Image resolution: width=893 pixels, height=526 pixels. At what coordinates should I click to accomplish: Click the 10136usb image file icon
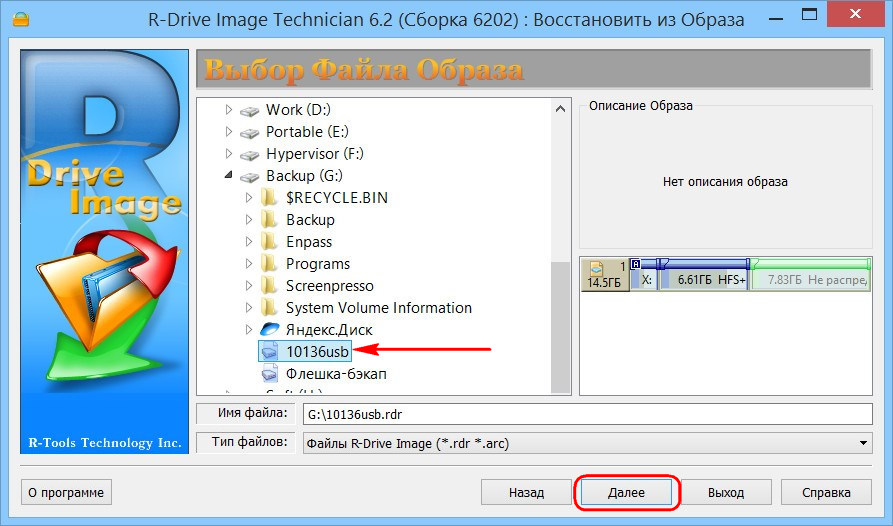269,352
